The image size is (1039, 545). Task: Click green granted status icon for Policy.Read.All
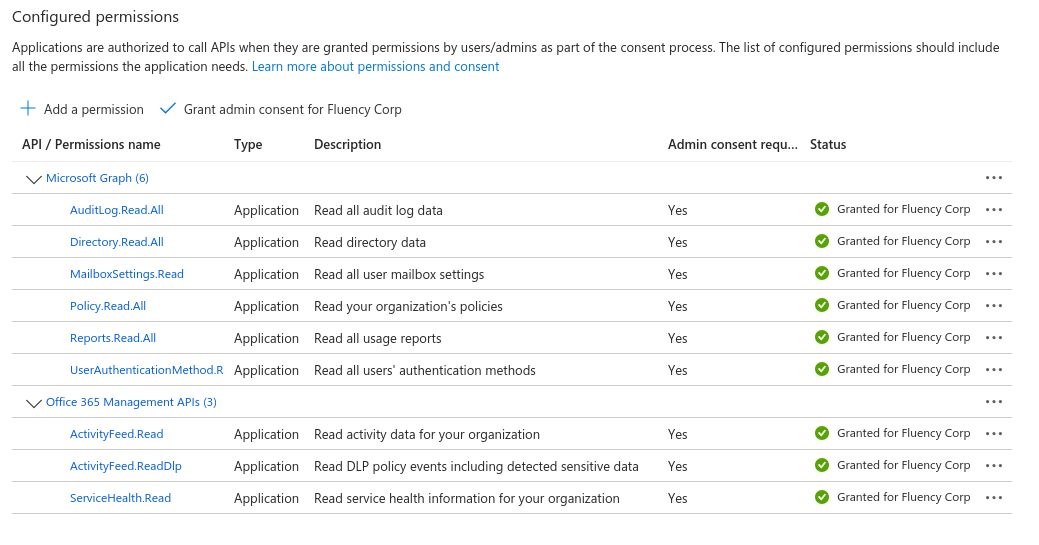click(822, 305)
